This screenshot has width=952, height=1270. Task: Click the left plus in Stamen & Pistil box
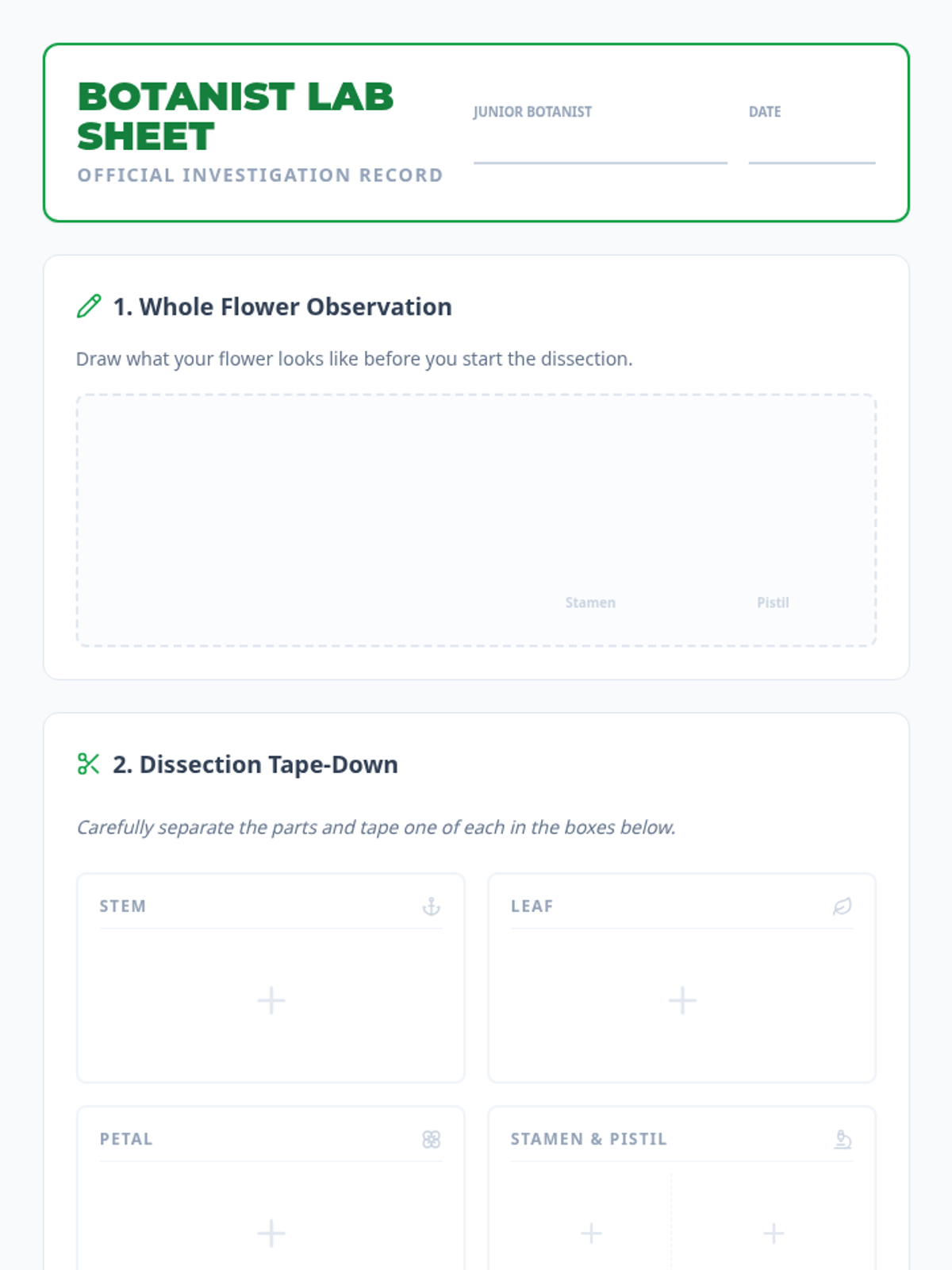(591, 1233)
